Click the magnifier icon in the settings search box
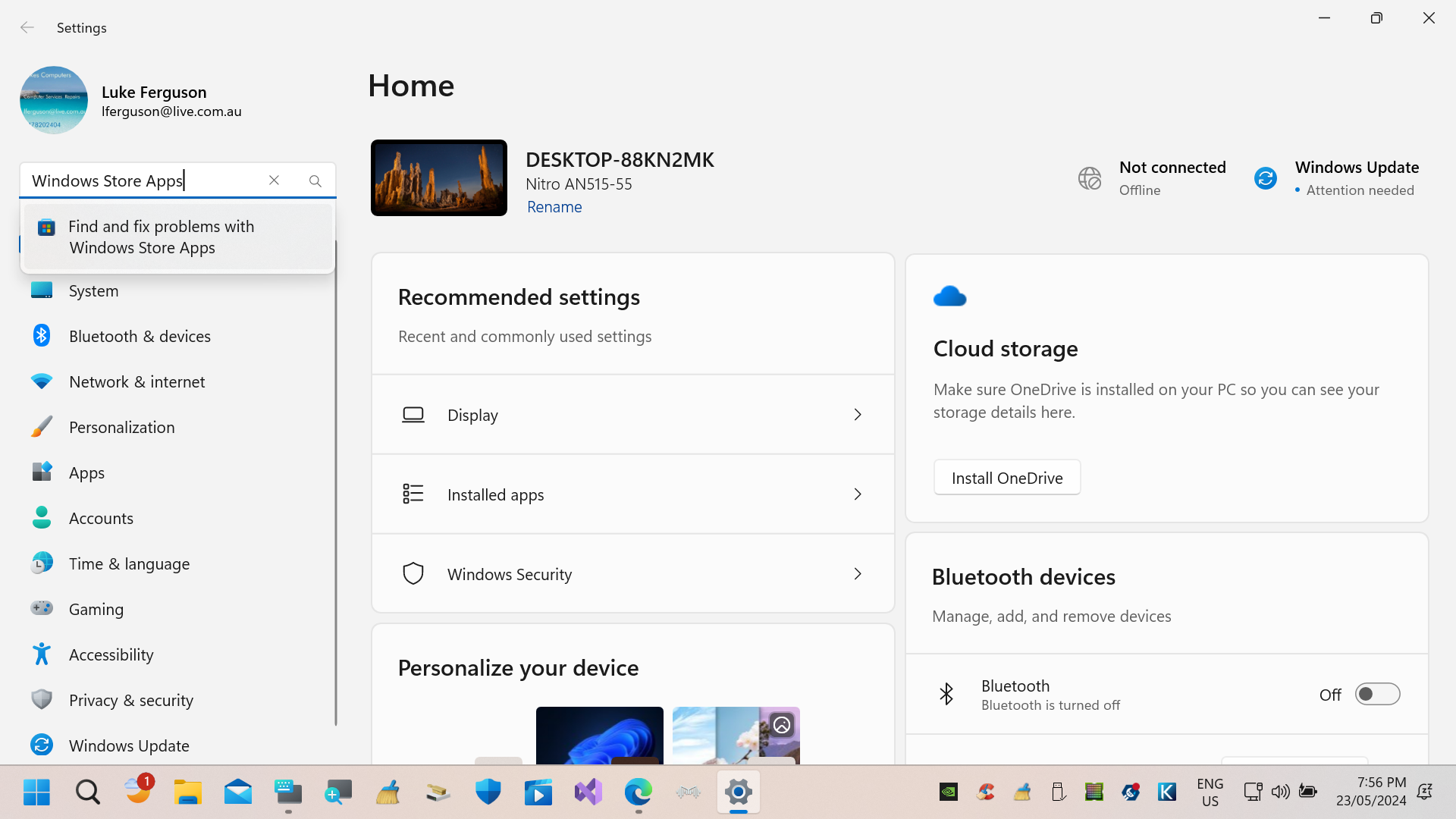This screenshot has width=1456, height=819. coord(315,180)
